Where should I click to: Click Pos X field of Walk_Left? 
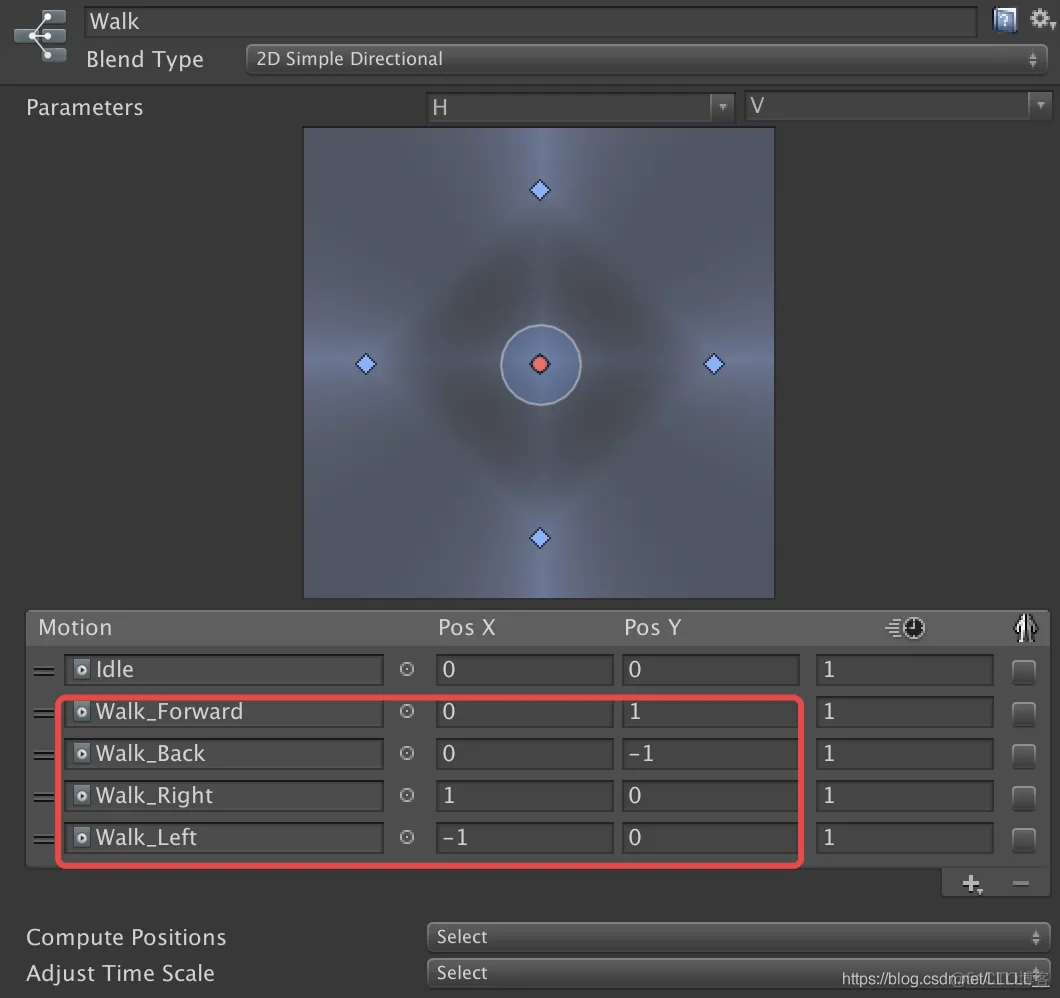coord(524,837)
